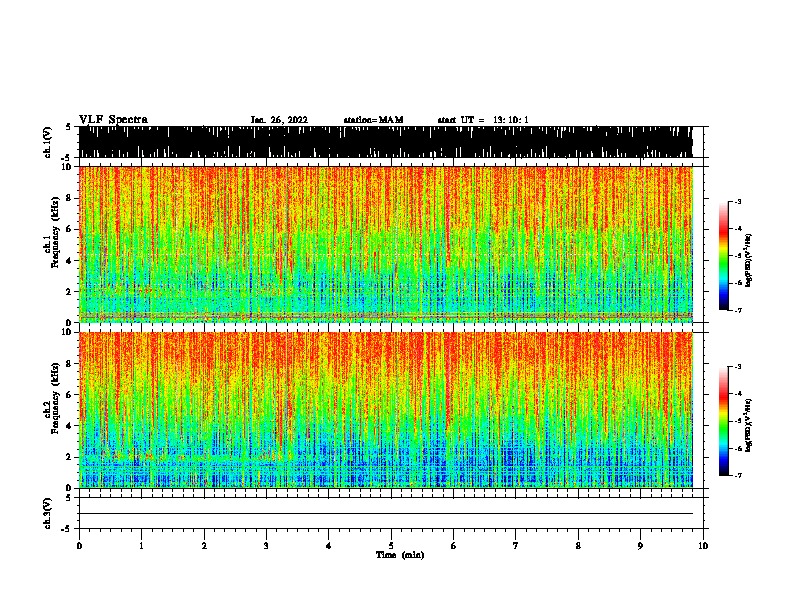
Task: Click the log(PSD) label beside ch.1 color scale
Action: [x=749, y=260]
